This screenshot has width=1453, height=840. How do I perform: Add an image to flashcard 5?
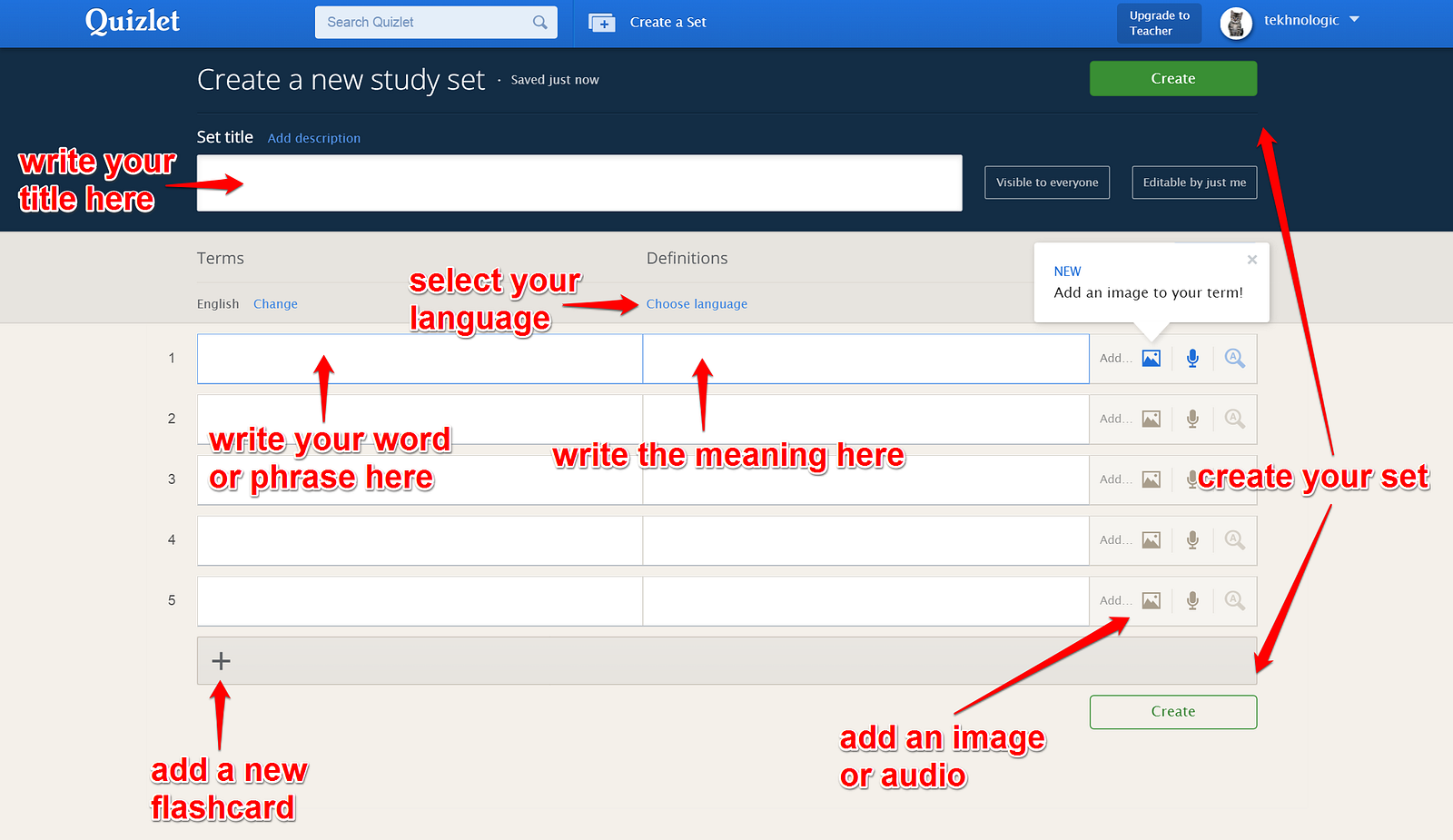tap(1151, 600)
